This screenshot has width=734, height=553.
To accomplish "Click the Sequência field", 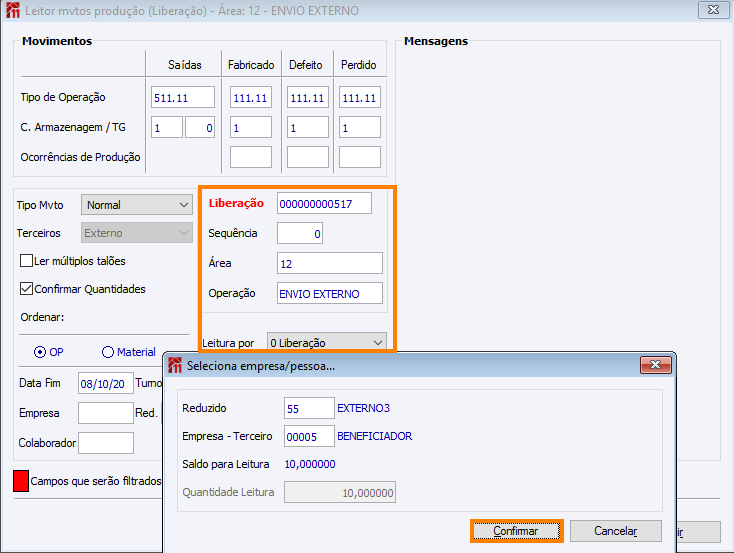I will point(300,233).
